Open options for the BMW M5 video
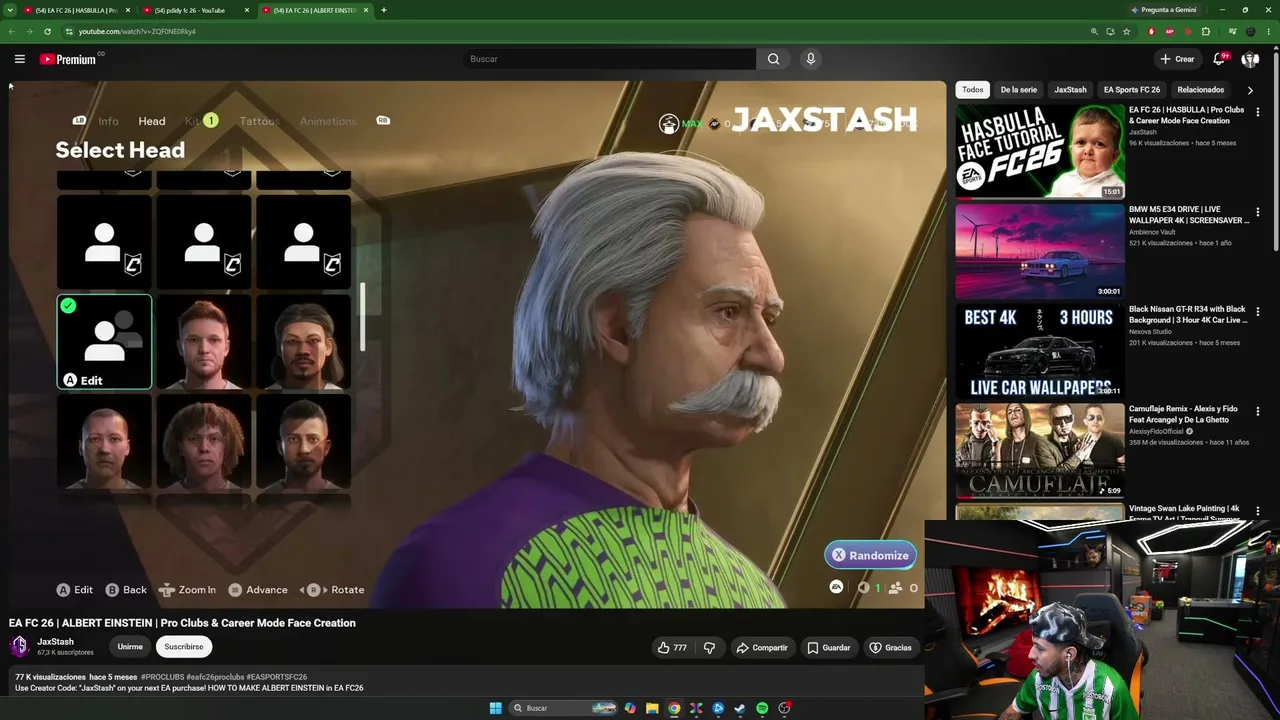 pyautogui.click(x=1258, y=211)
